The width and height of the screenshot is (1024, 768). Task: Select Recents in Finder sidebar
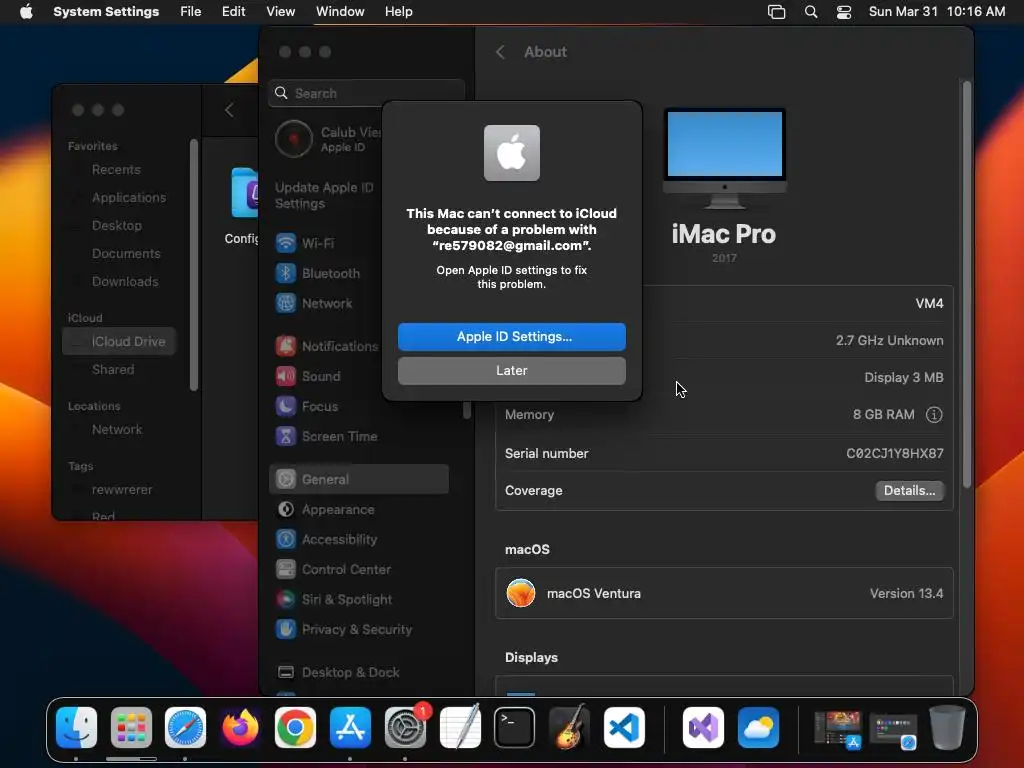(x=116, y=170)
